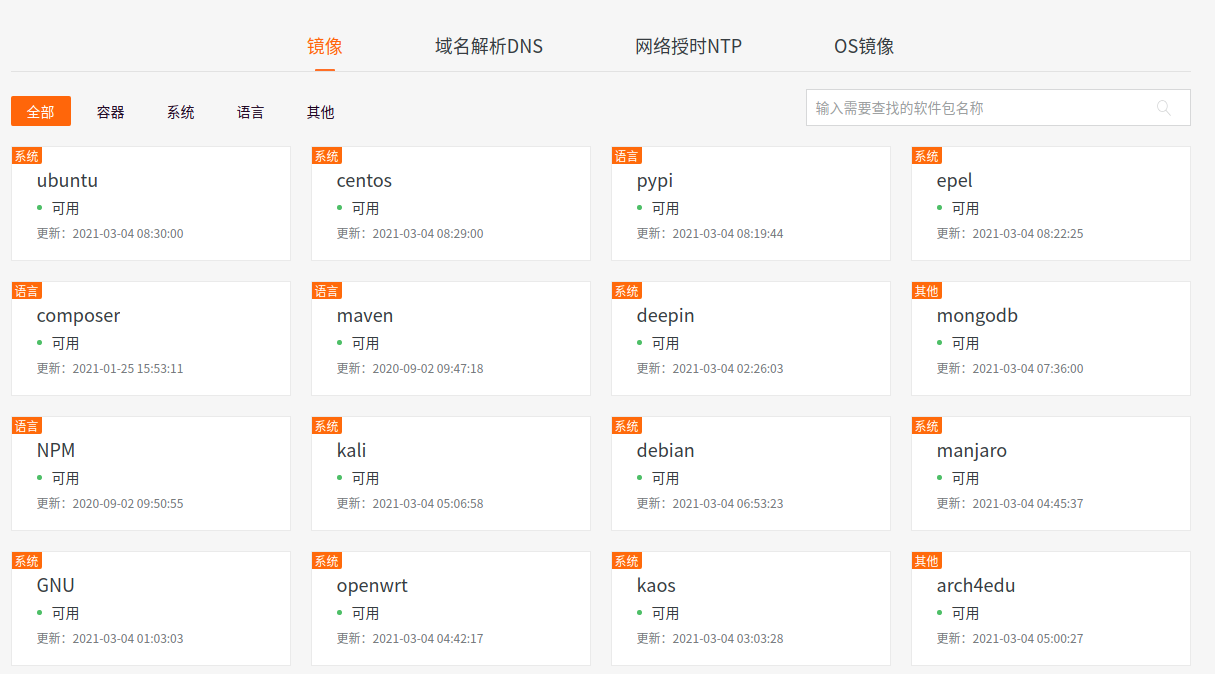Click manjaro update time 2021-03-04 04:45:37
The image size is (1215, 674).
click(x=1028, y=504)
